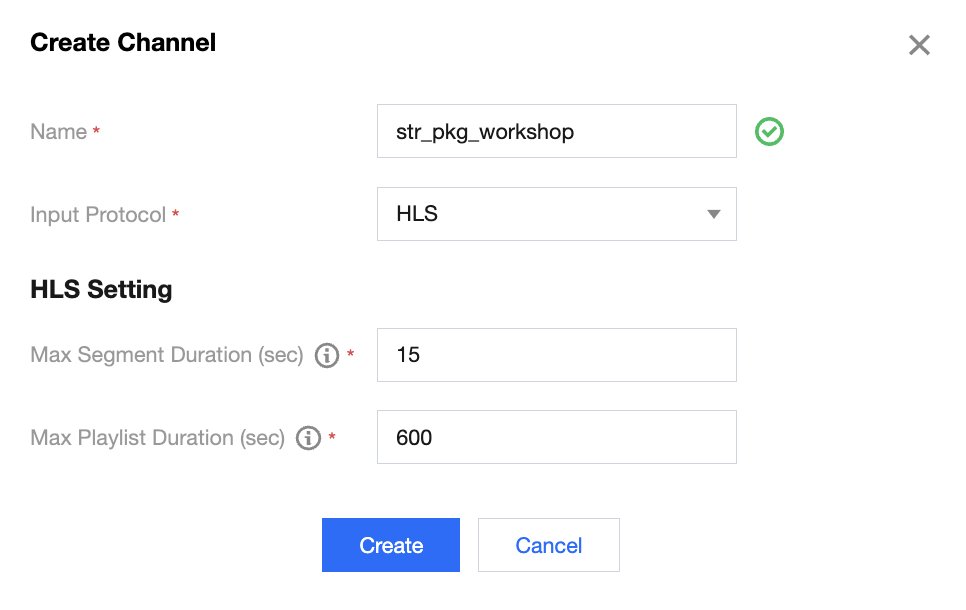Viewport: 966px width, 610px height.
Task: Click the red asterisk beside Input Protocol
Action: pyautogui.click(x=175, y=213)
